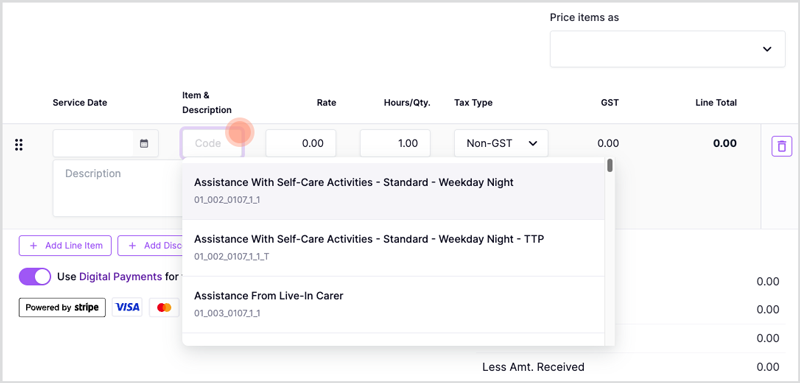The height and width of the screenshot is (383, 800).
Task: Click the Visa card icon
Action: [127, 308]
